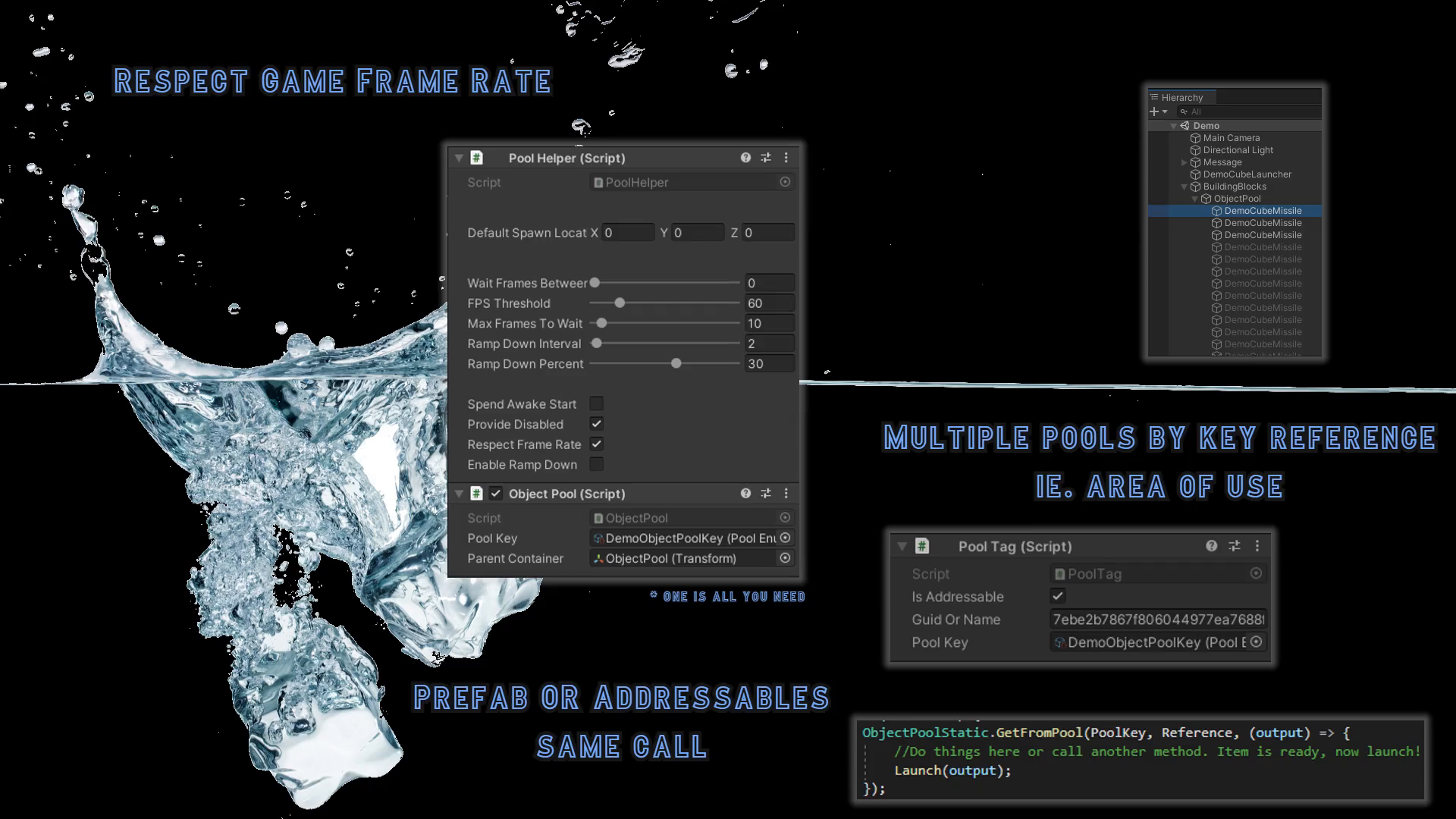Open Pool Tag component context menu
1456x819 pixels.
pos(1257,546)
